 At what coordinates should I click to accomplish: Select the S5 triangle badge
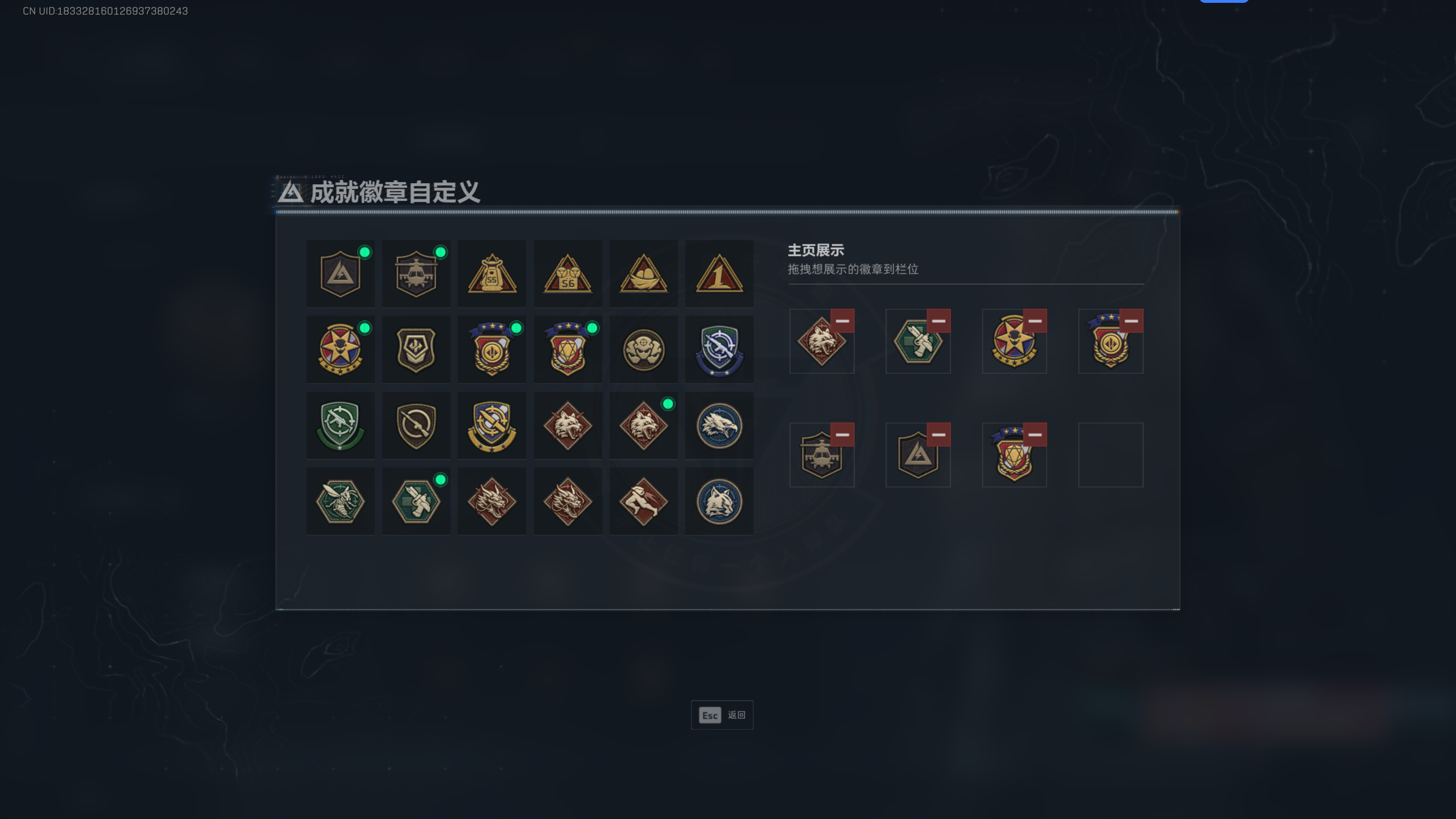click(492, 274)
